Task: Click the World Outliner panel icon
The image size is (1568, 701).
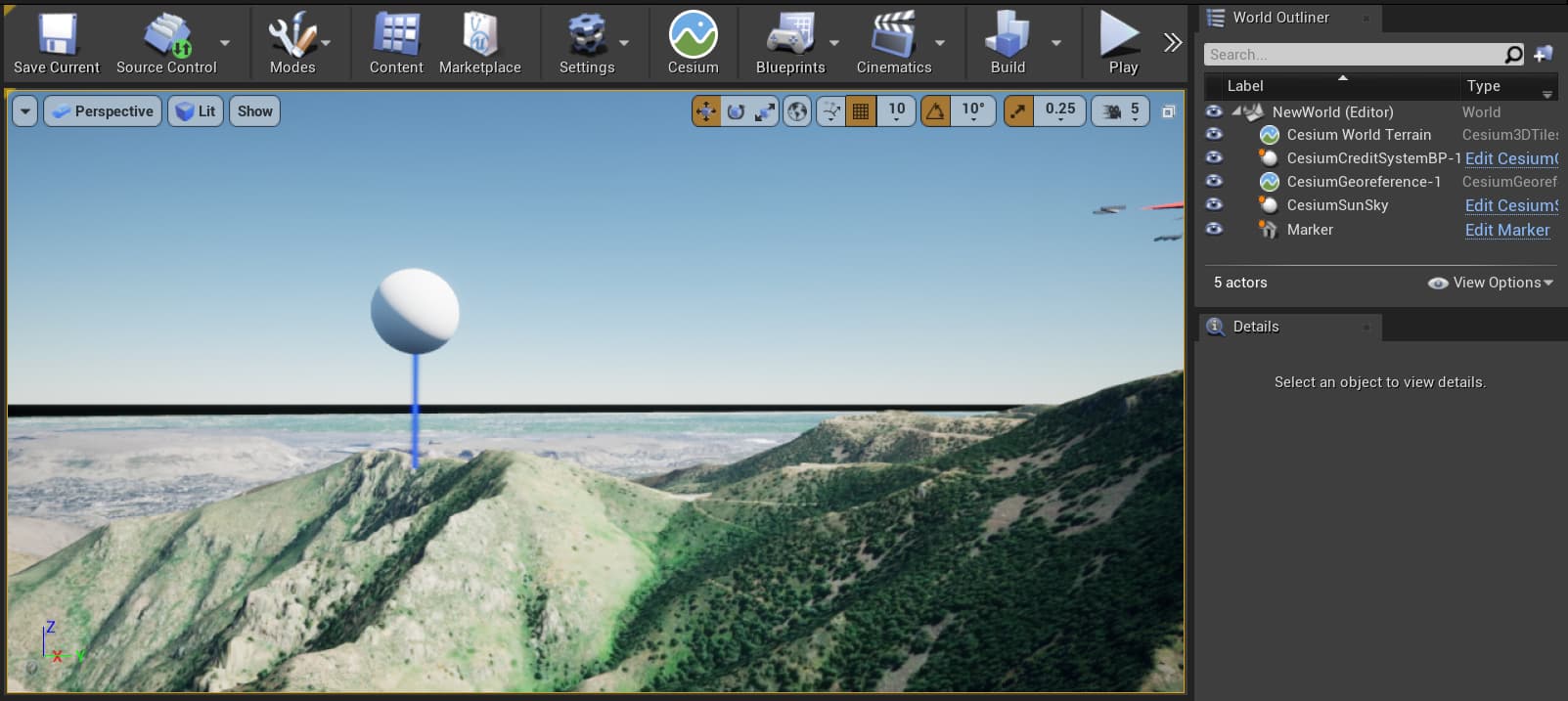Action: pos(1216,18)
